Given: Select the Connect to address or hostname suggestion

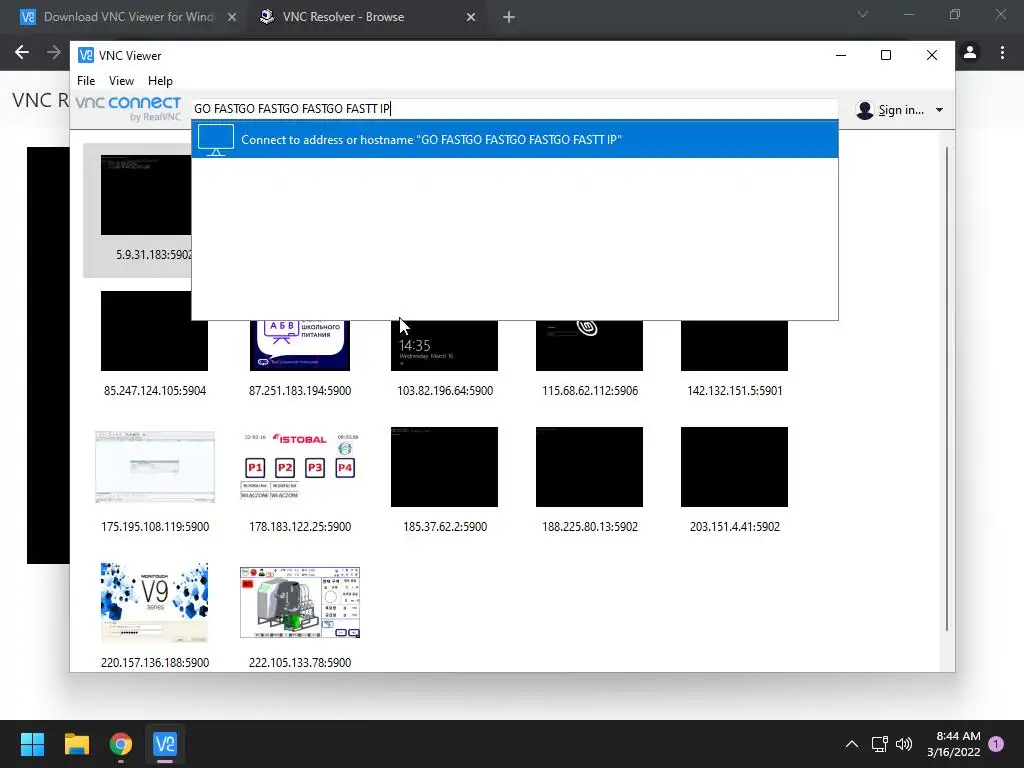Looking at the screenshot, I should click(515, 139).
